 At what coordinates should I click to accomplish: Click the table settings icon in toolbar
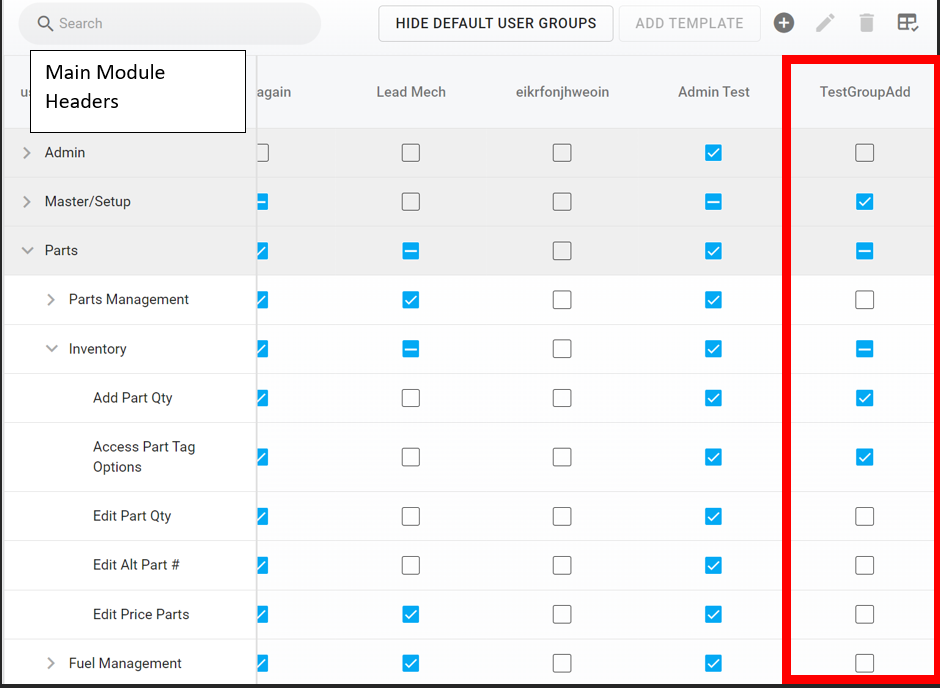pos(907,23)
